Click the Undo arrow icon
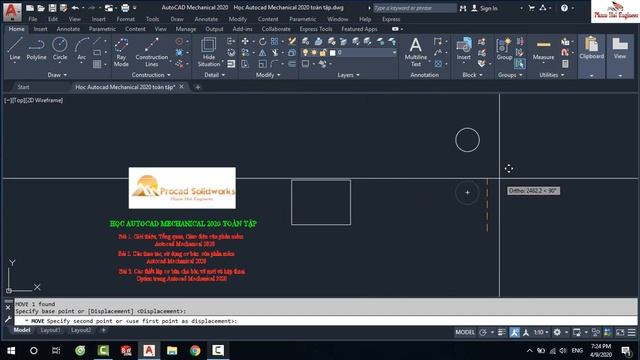 (75, 8)
